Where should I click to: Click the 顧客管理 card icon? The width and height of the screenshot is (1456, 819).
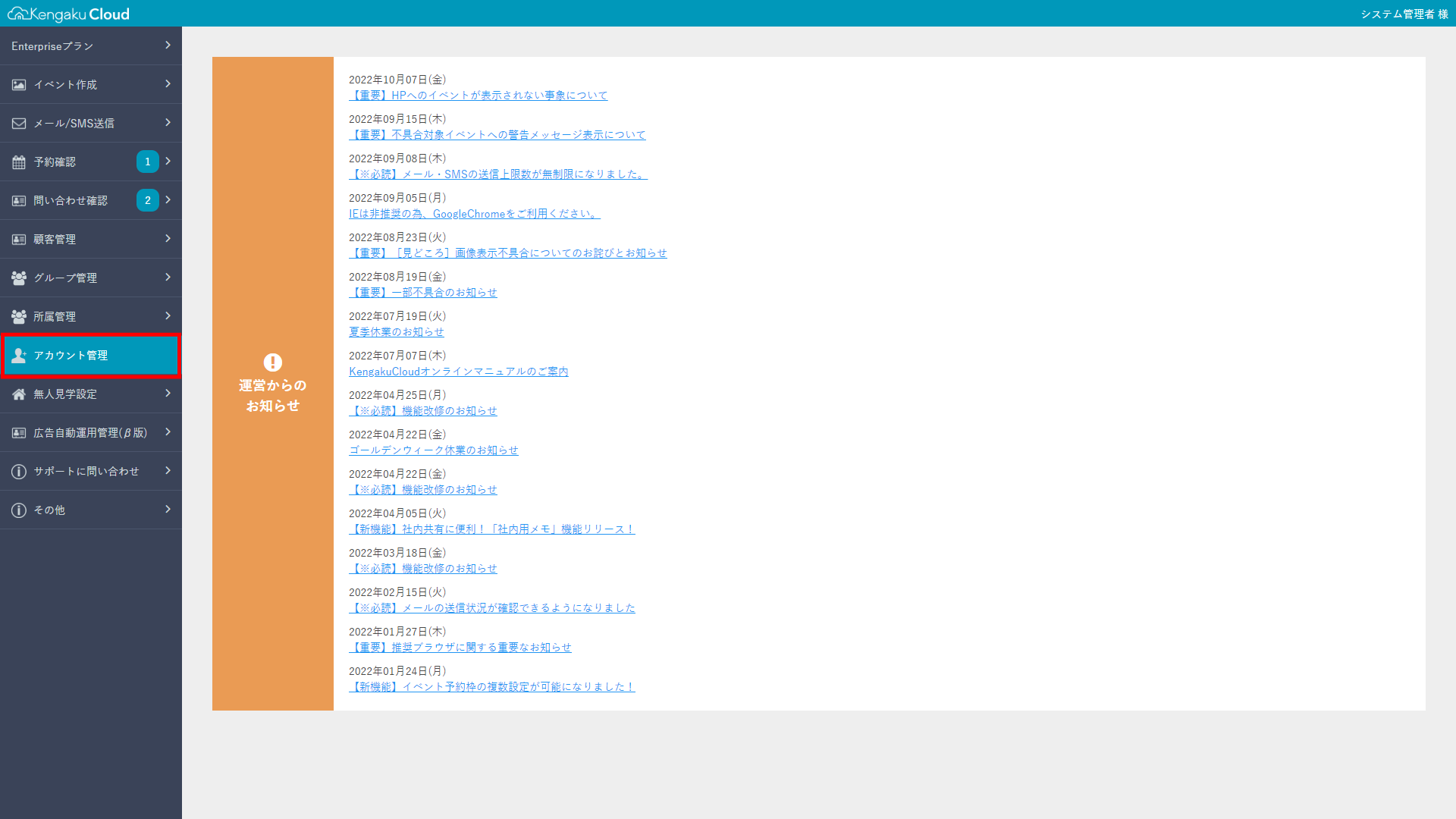point(18,239)
